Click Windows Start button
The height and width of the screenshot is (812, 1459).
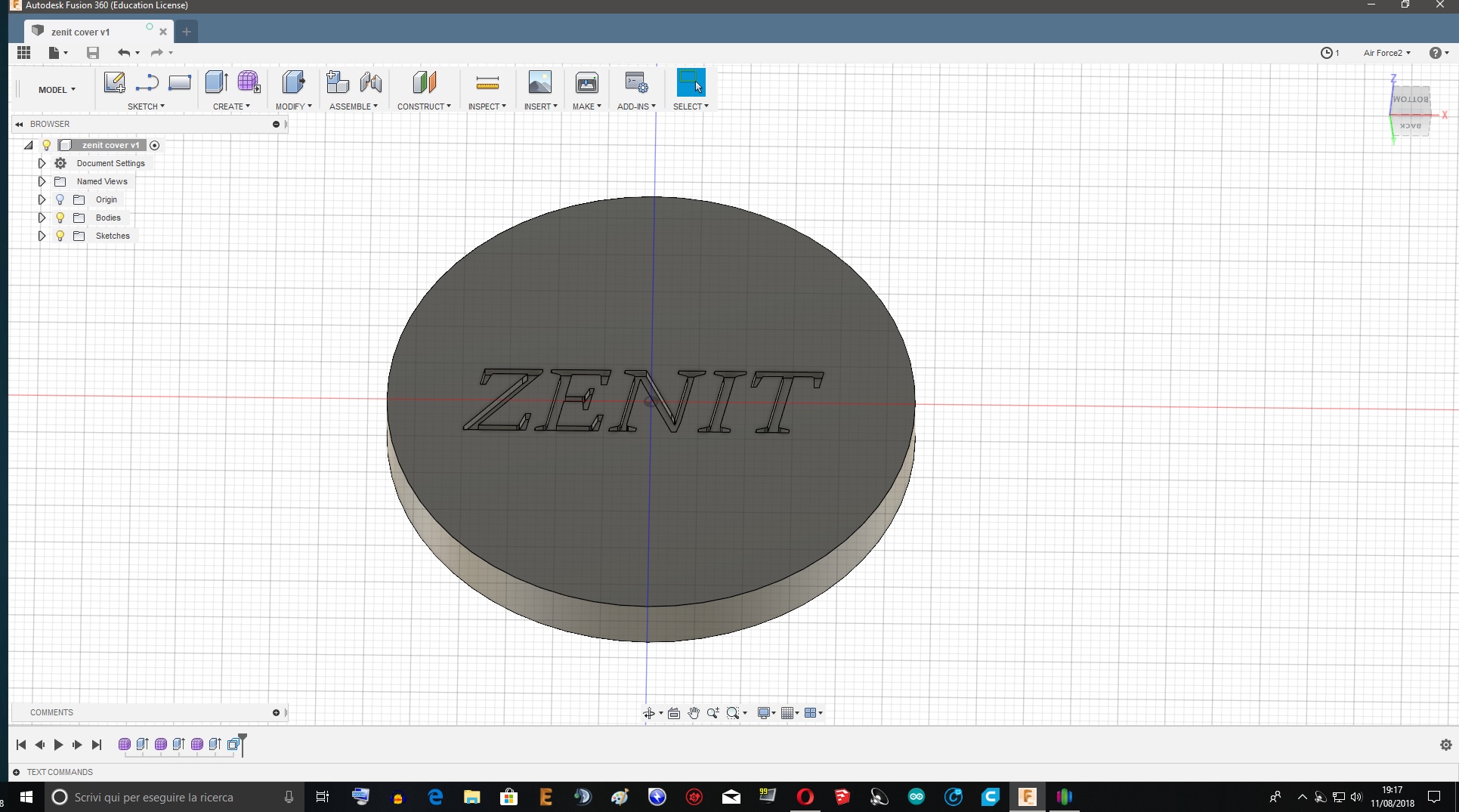coord(26,797)
